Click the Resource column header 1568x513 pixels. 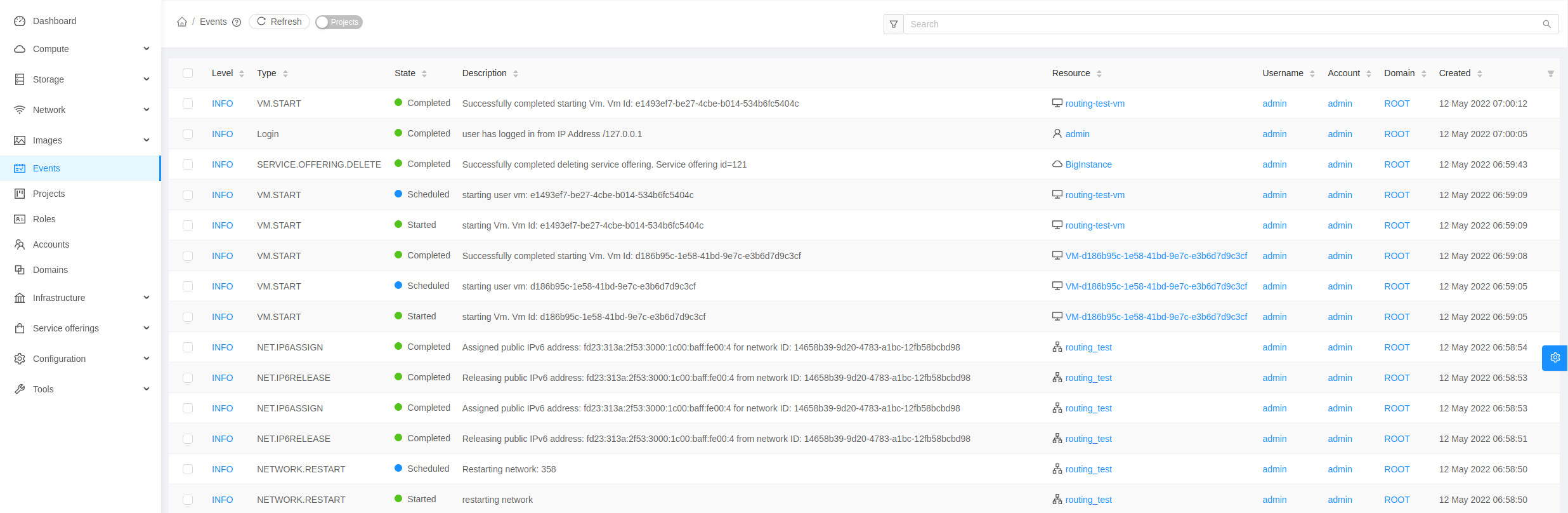click(1071, 73)
